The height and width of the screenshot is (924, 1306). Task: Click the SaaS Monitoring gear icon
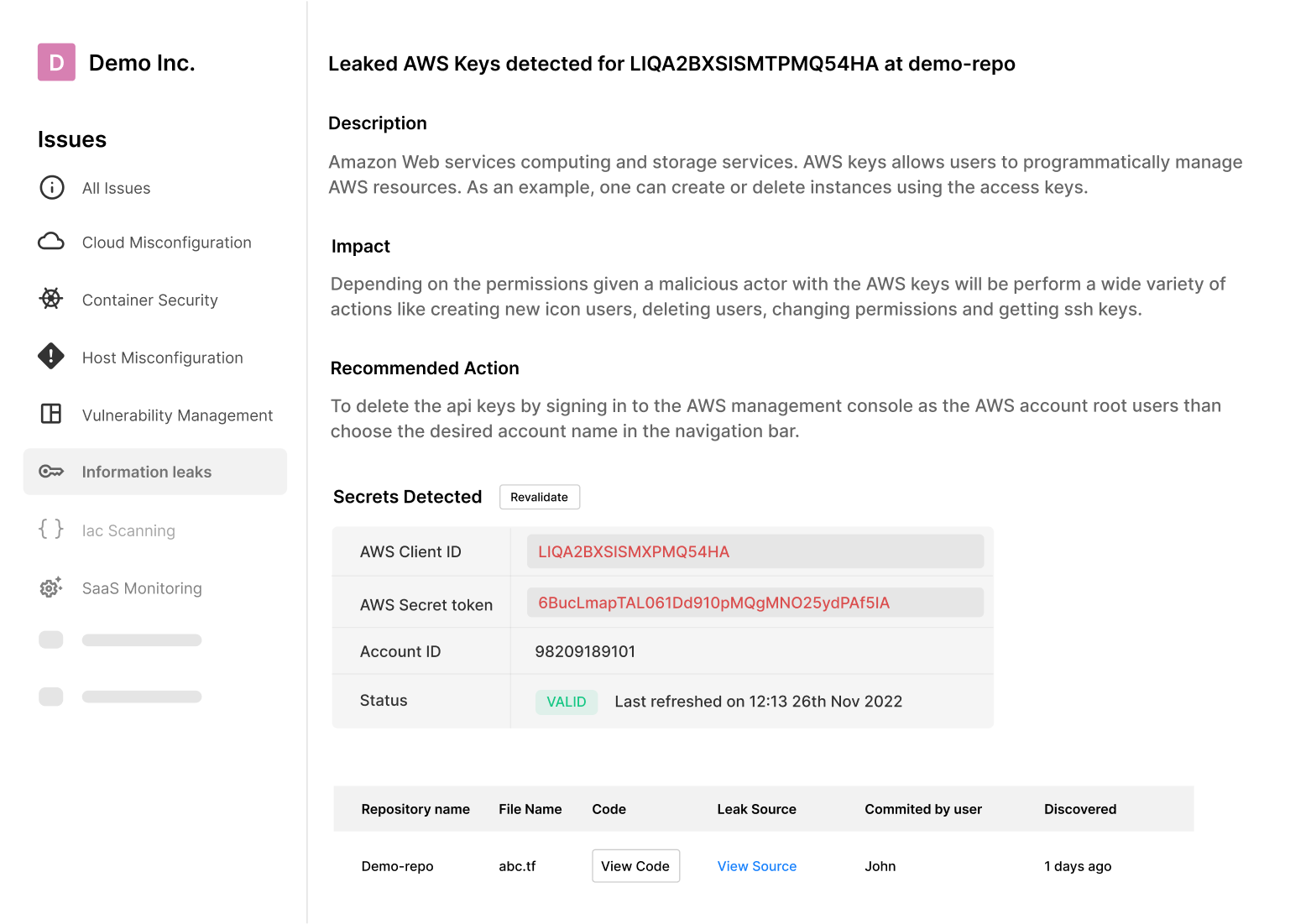(51, 587)
